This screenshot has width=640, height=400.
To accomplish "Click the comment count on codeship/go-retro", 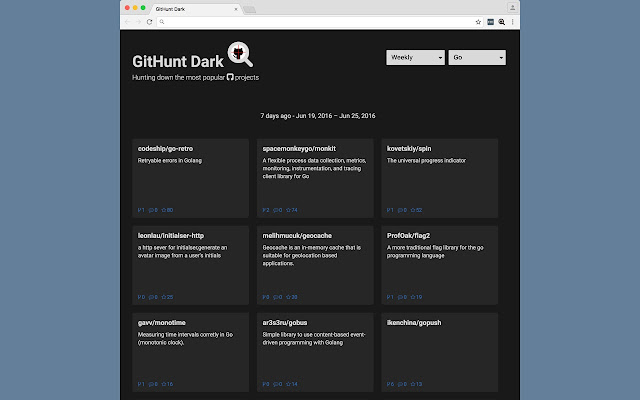I will pos(153,210).
